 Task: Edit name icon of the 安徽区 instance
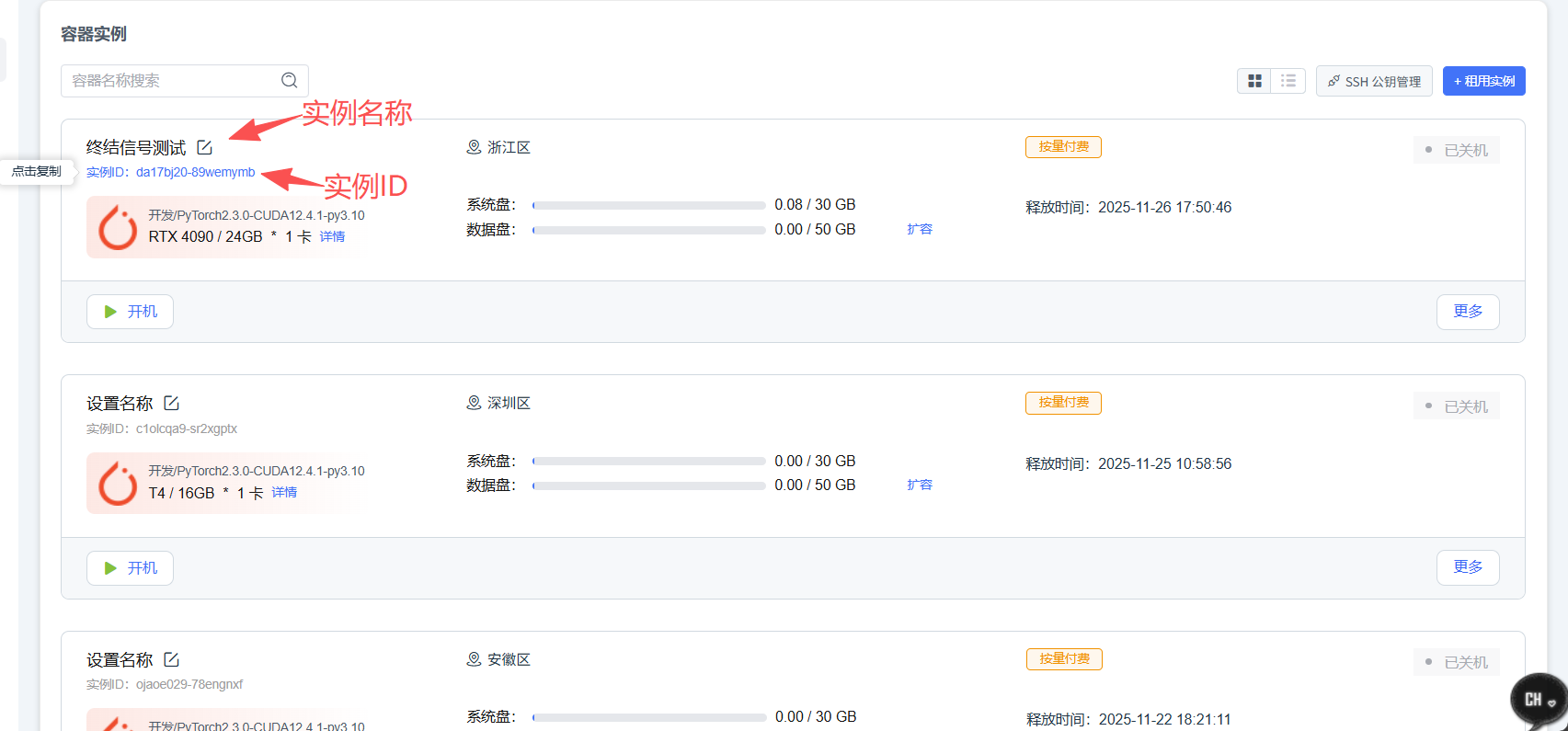point(171,659)
